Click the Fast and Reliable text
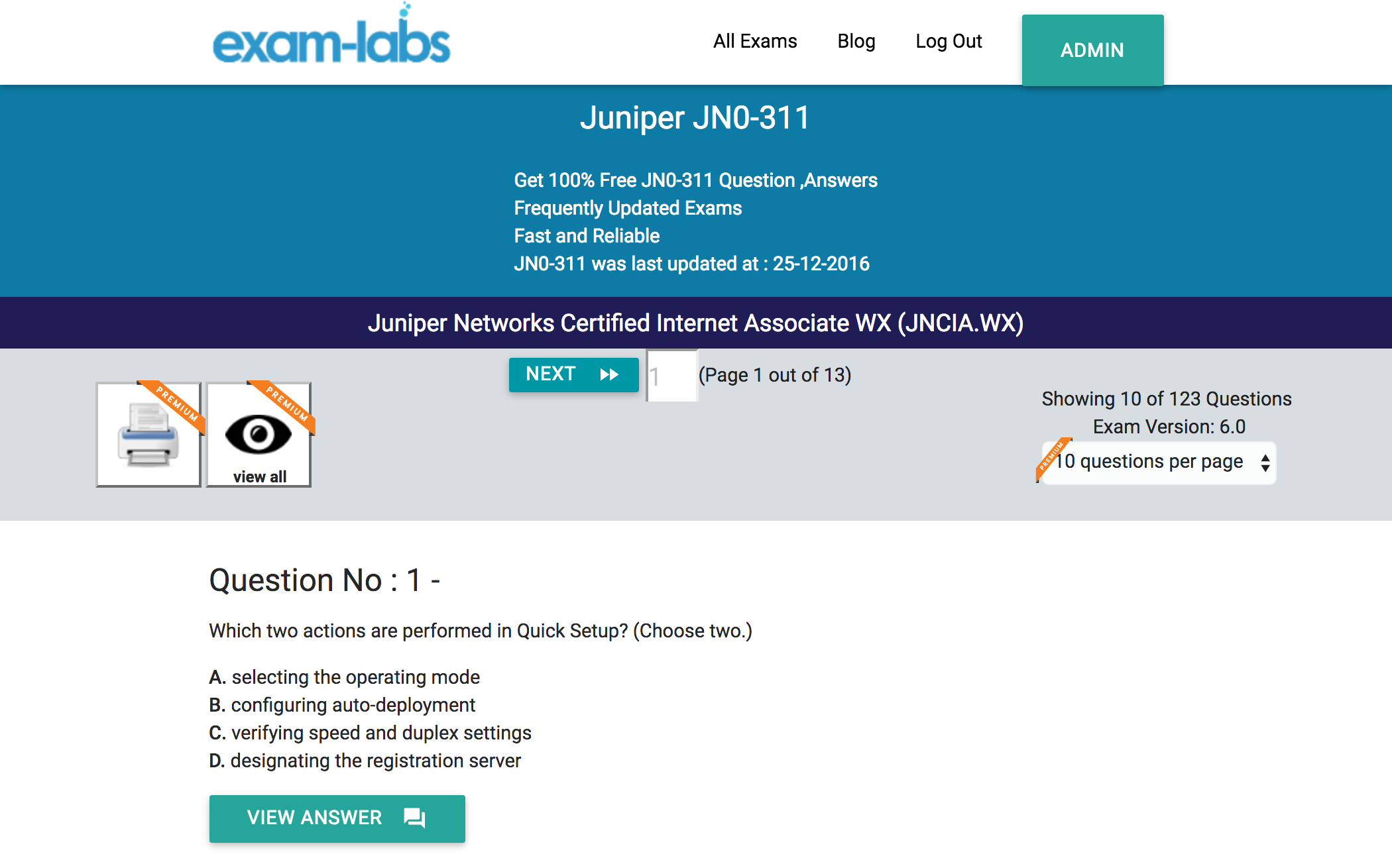This screenshot has height=868, width=1392. point(587,236)
